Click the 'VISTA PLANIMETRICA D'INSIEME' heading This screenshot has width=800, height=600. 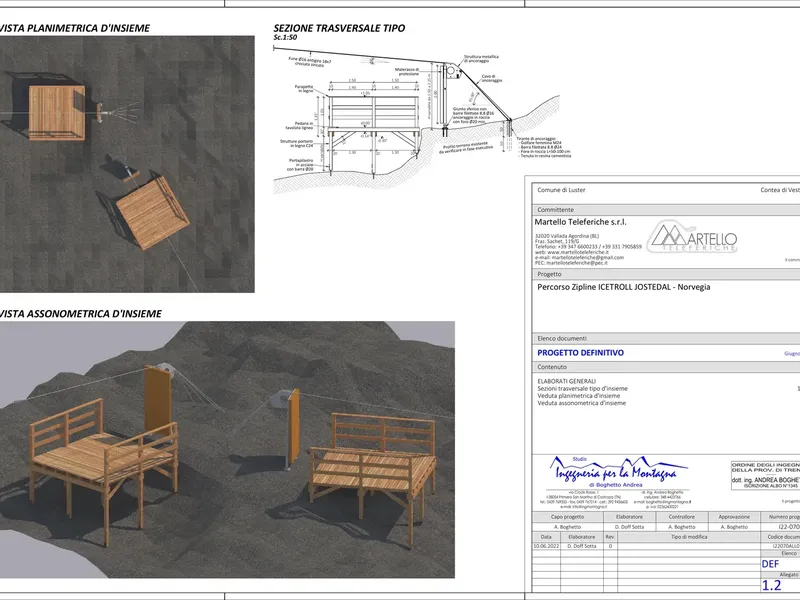tap(74, 29)
